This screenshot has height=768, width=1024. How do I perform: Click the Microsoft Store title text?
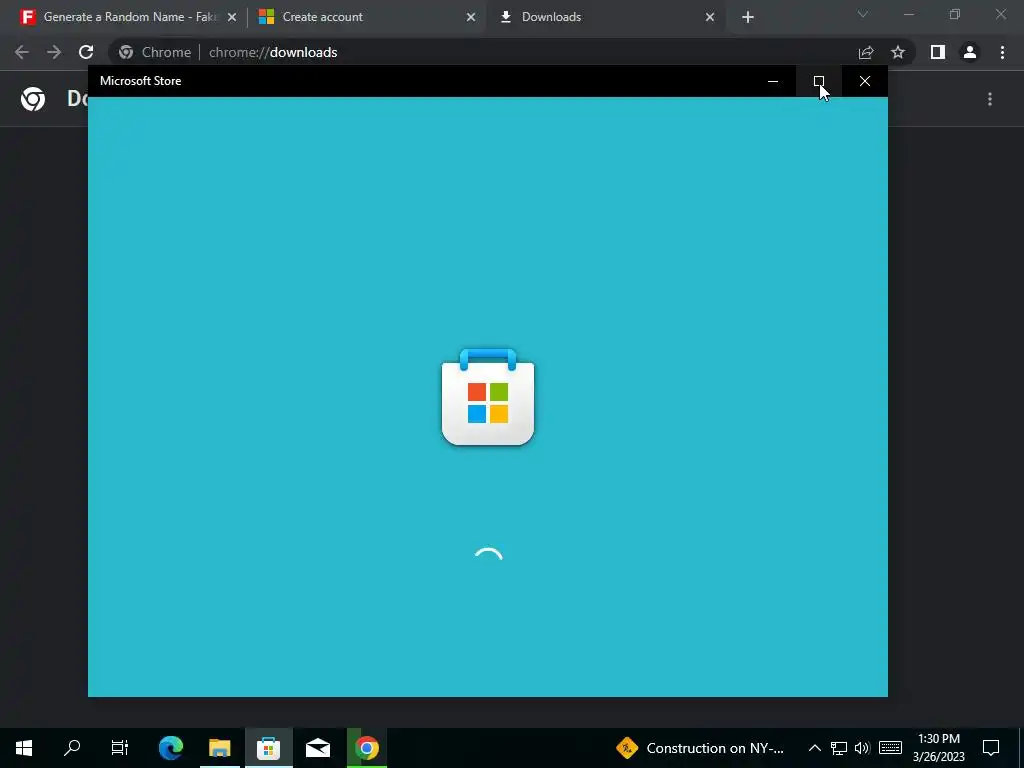click(140, 81)
